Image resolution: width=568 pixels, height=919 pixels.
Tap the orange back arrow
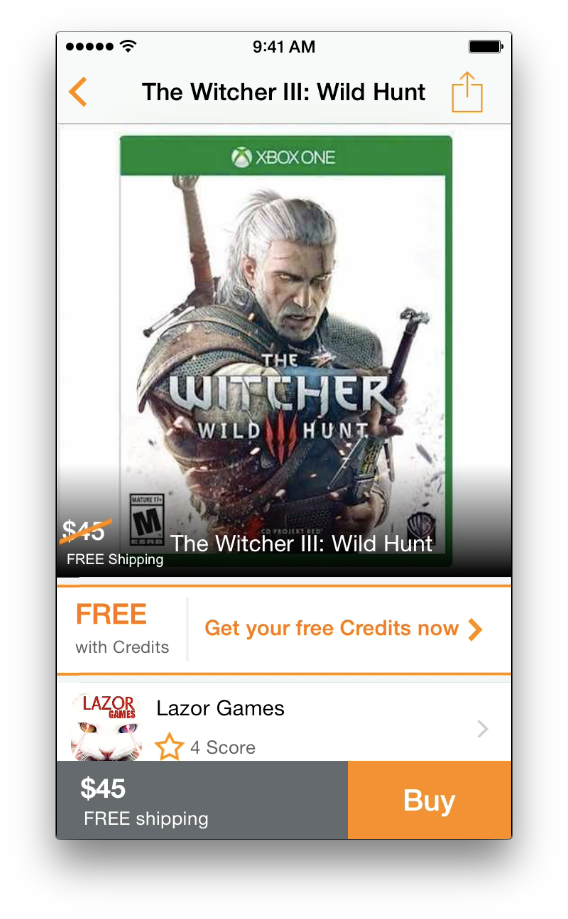(x=78, y=92)
